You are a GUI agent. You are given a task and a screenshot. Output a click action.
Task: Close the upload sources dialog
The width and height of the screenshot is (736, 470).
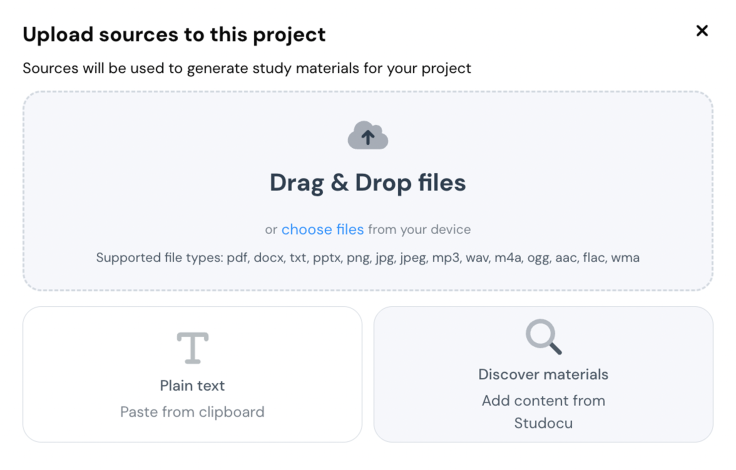[702, 31]
